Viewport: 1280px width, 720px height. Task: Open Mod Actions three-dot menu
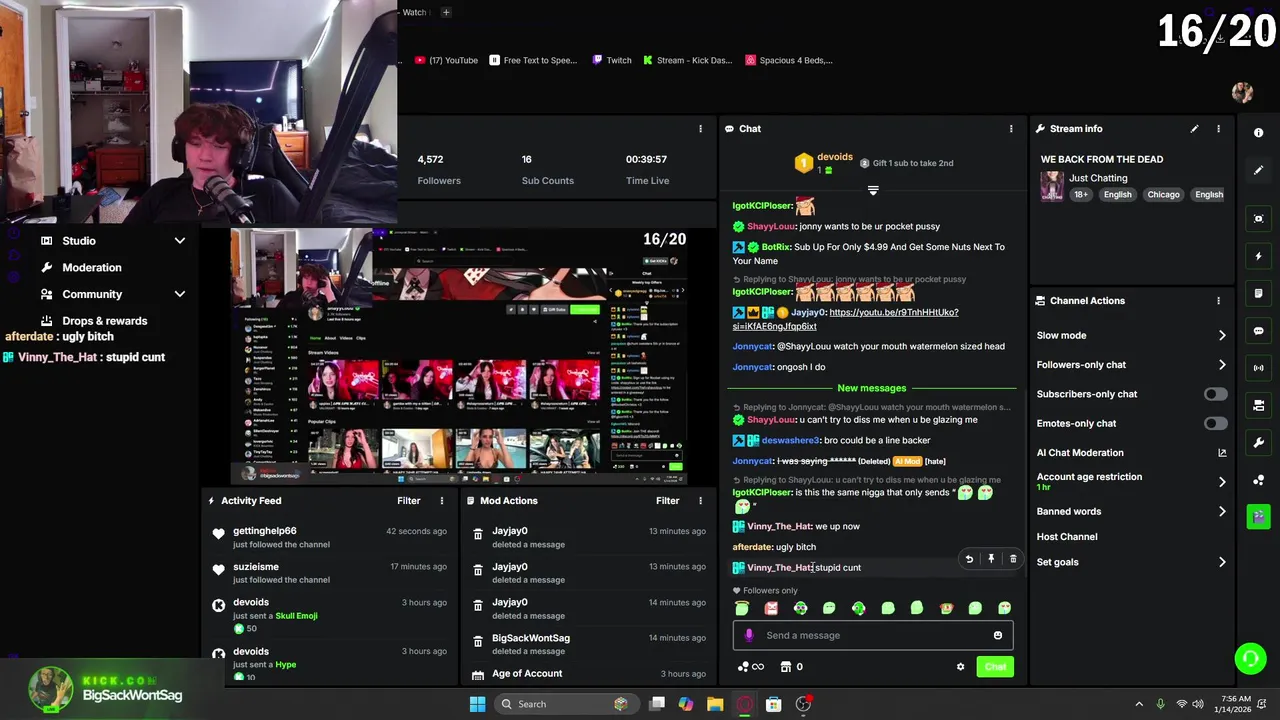700,501
